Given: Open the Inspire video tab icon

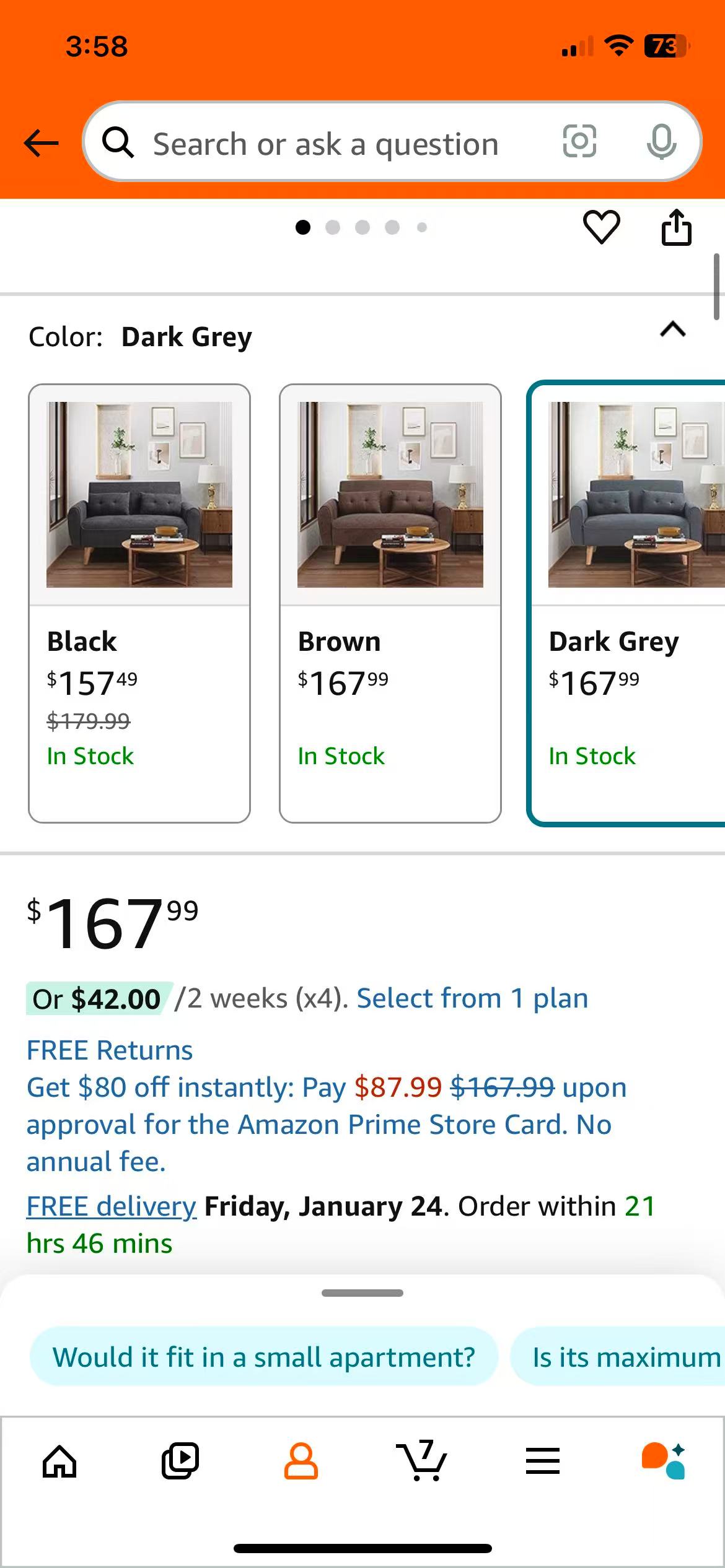Looking at the screenshot, I should point(180,1461).
